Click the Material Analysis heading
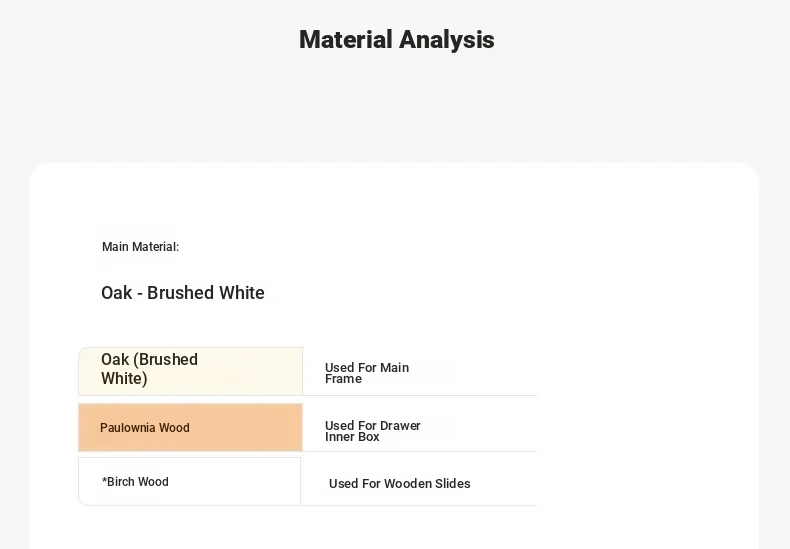 tap(397, 40)
